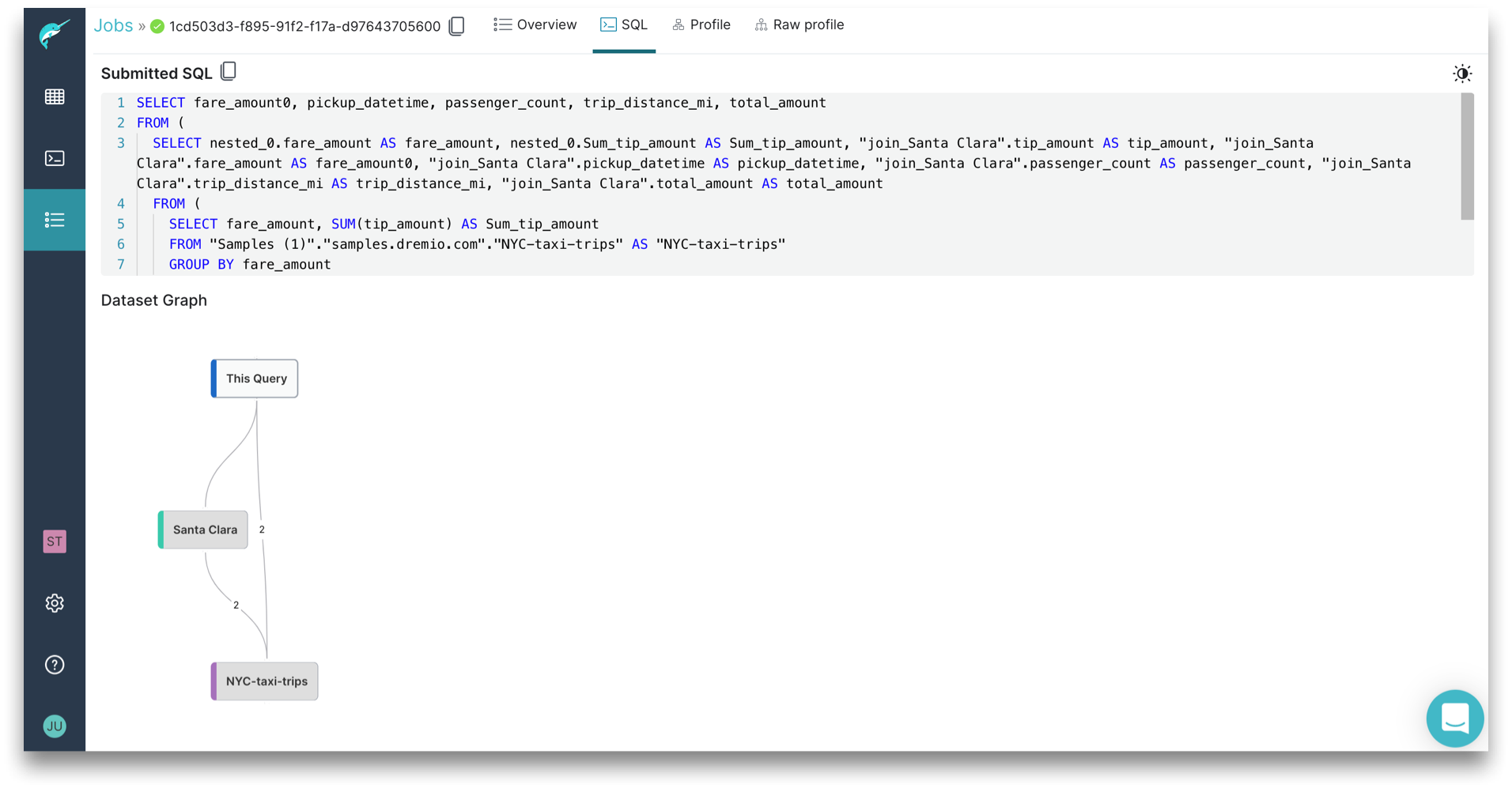The height and width of the screenshot is (792, 1512).
Task: Copy the job ID using the copy icon
Action: tap(456, 25)
